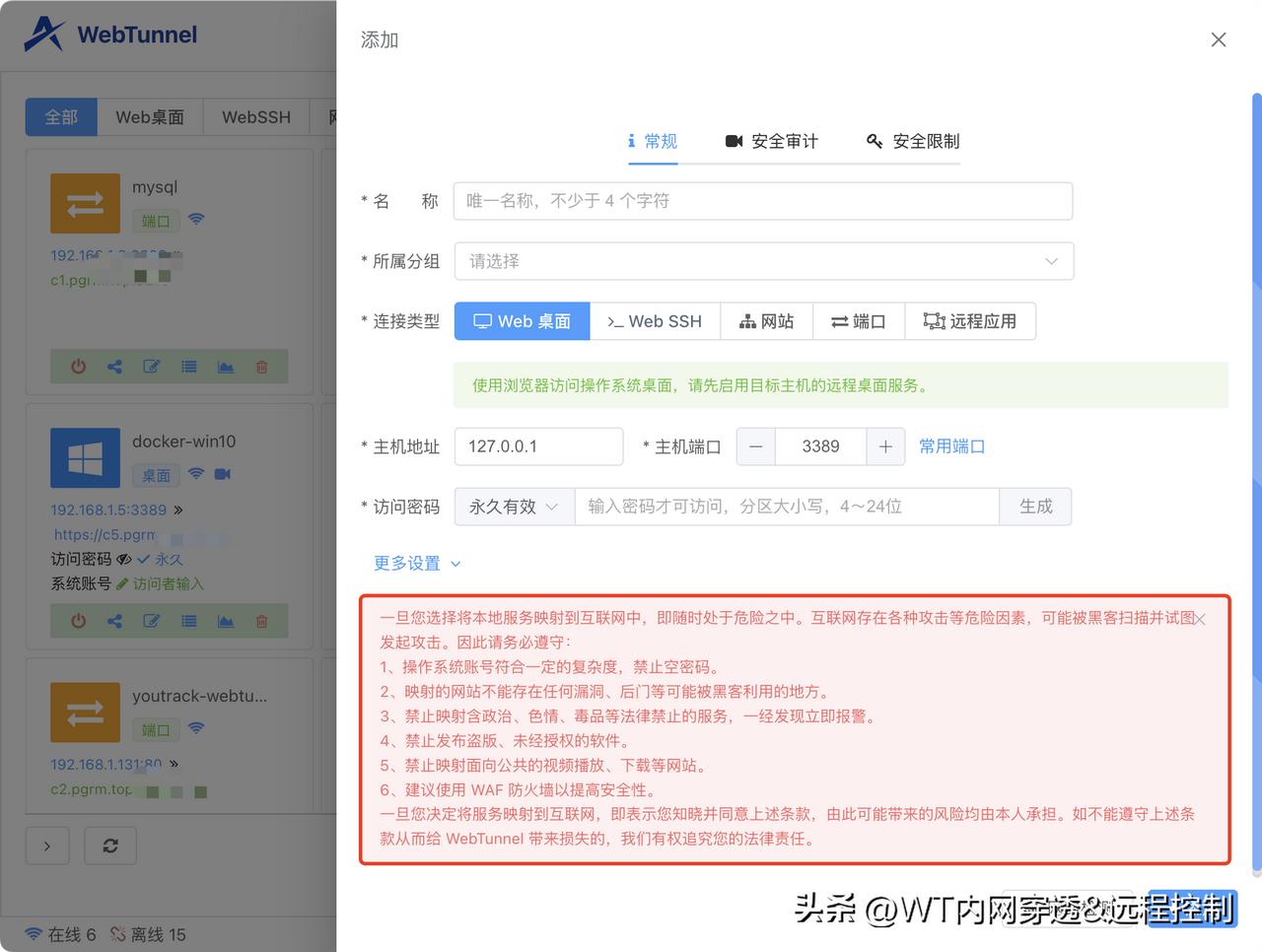Screen dimensions: 1262x952
Task: Switch connection type to 远程应用
Action: (x=970, y=321)
